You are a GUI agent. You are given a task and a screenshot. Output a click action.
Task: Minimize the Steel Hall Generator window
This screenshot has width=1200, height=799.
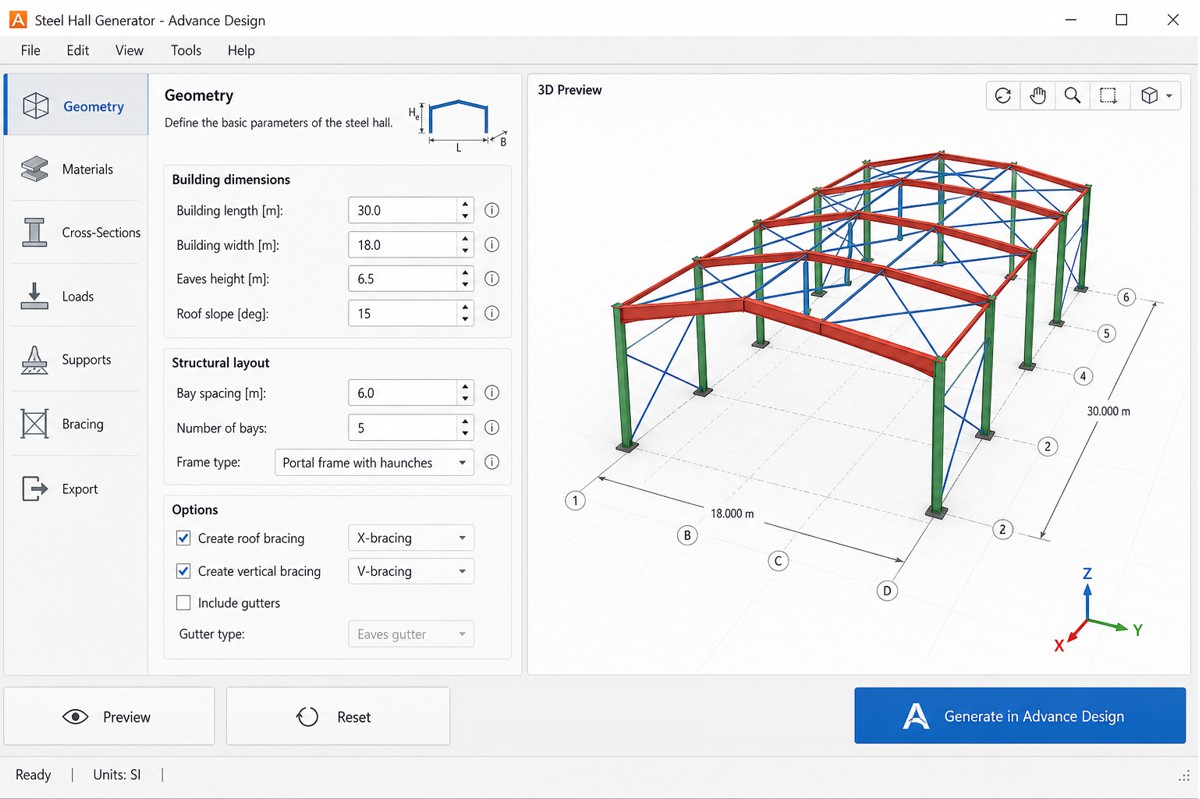pos(1070,19)
